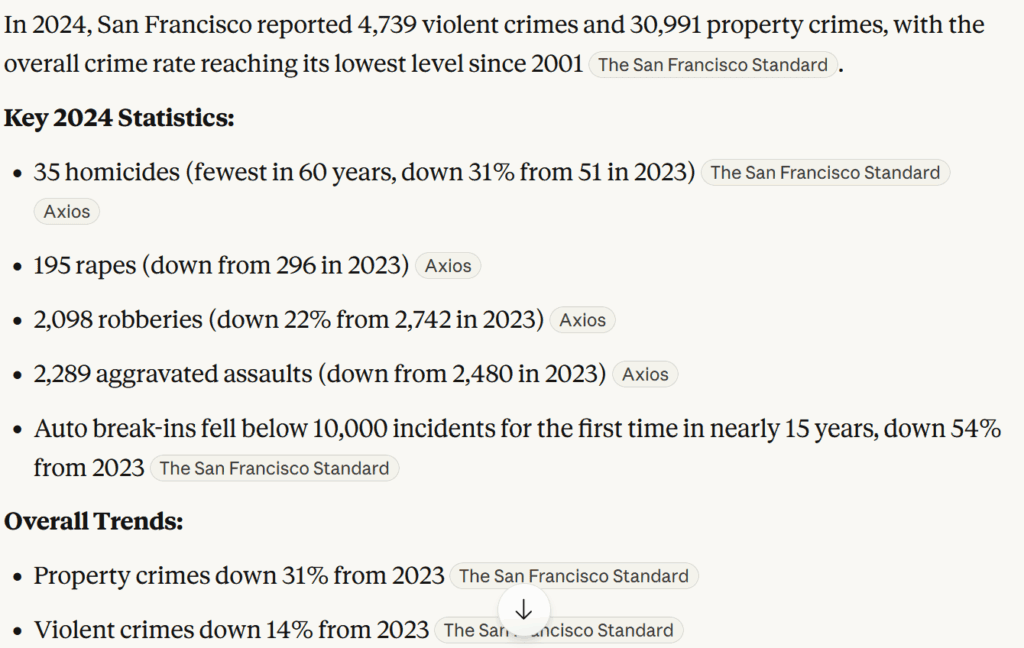Open the San Francisco Standard citation after "since 2001"
1024x648 pixels.
coord(712,65)
